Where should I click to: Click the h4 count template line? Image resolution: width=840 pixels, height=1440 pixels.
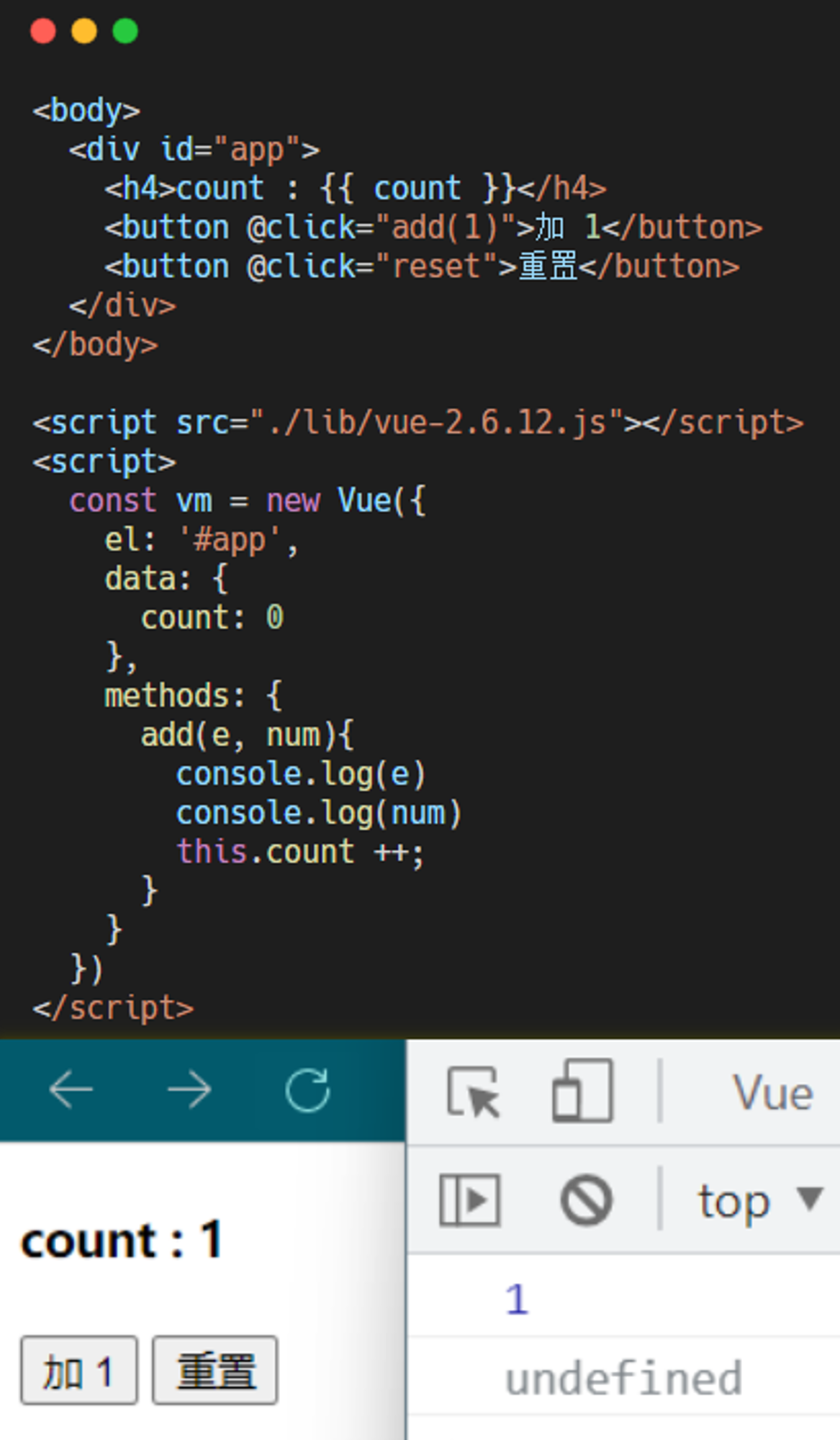(356, 189)
